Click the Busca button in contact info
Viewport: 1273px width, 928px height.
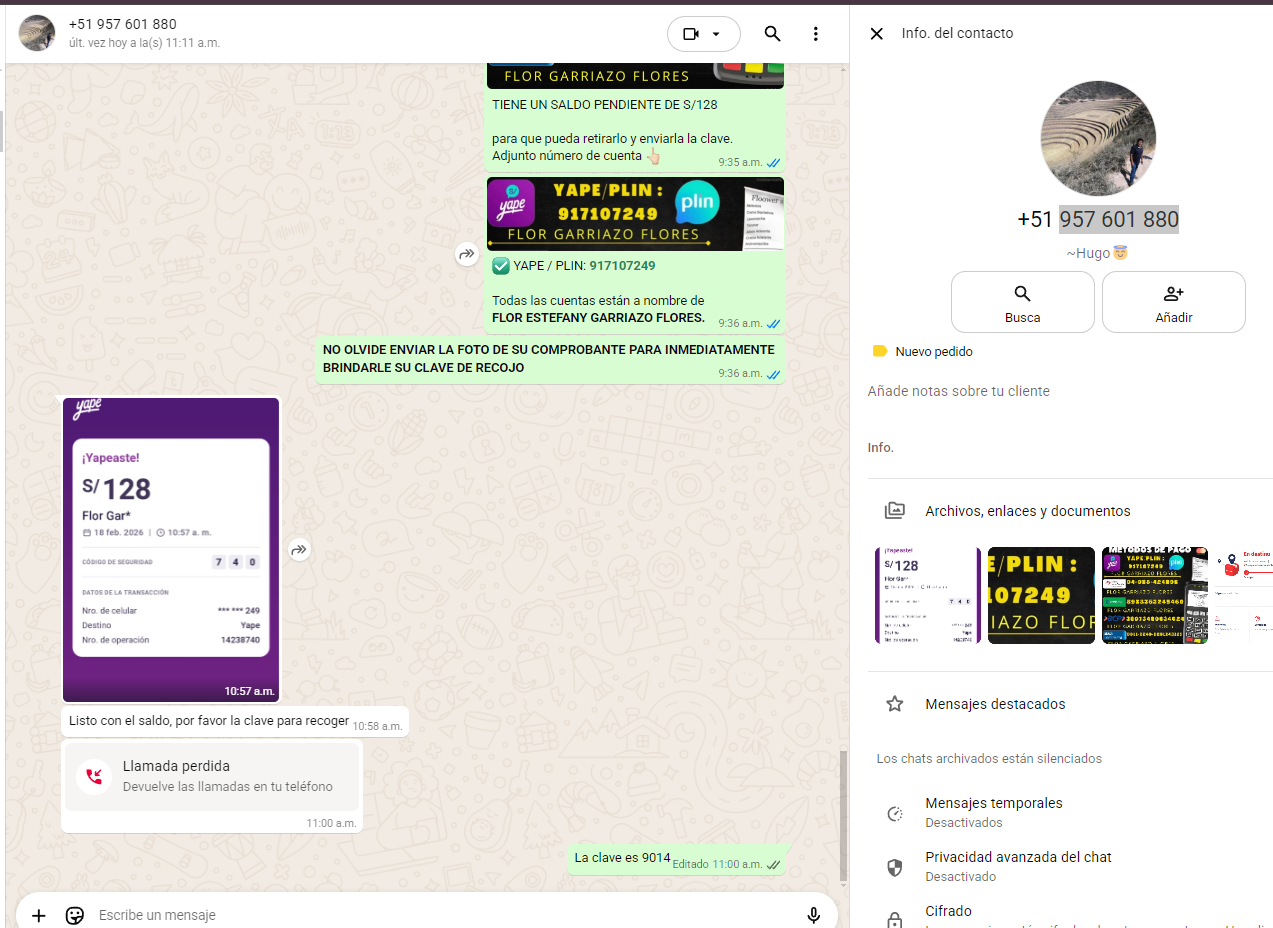pyautogui.click(x=1022, y=301)
